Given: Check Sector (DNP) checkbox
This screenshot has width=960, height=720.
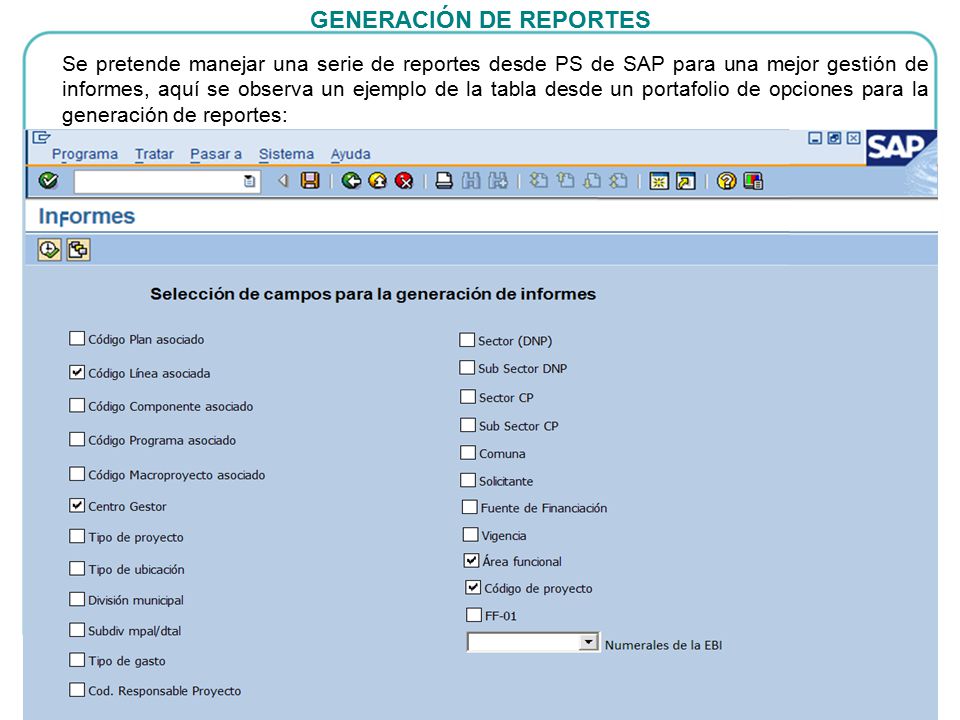Looking at the screenshot, I should [467, 340].
